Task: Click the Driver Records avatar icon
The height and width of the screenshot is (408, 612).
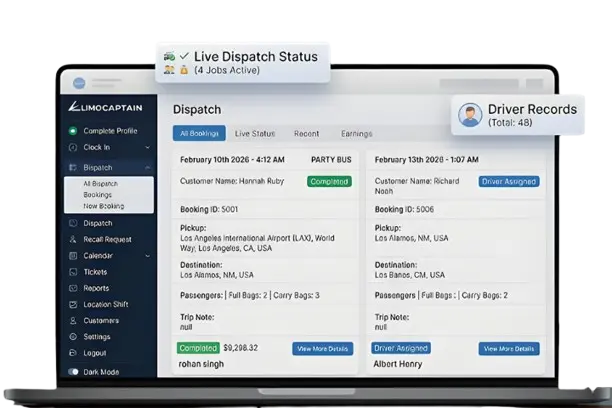Action: [x=468, y=115]
